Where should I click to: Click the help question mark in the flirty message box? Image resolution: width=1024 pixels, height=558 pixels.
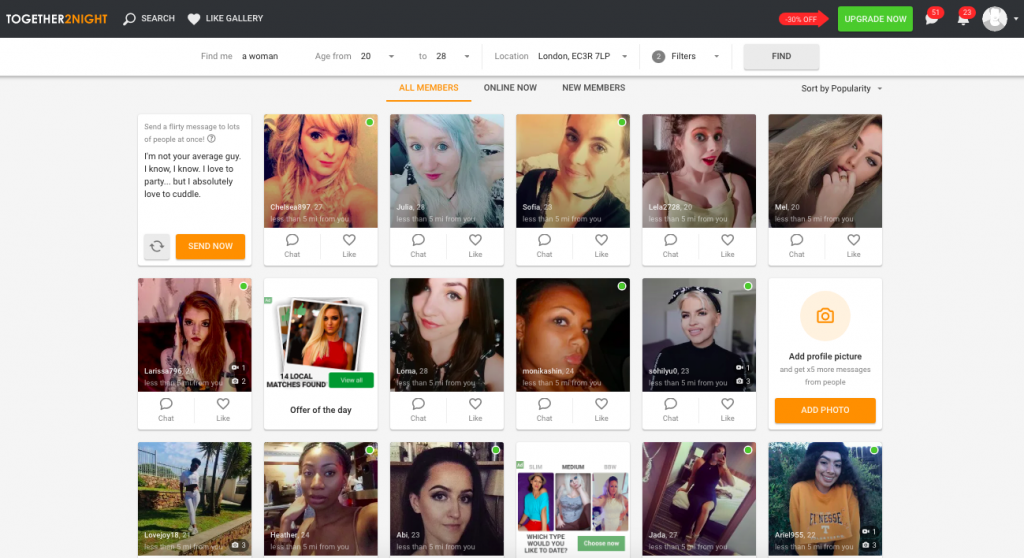pyautogui.click(x=211, y=139)
